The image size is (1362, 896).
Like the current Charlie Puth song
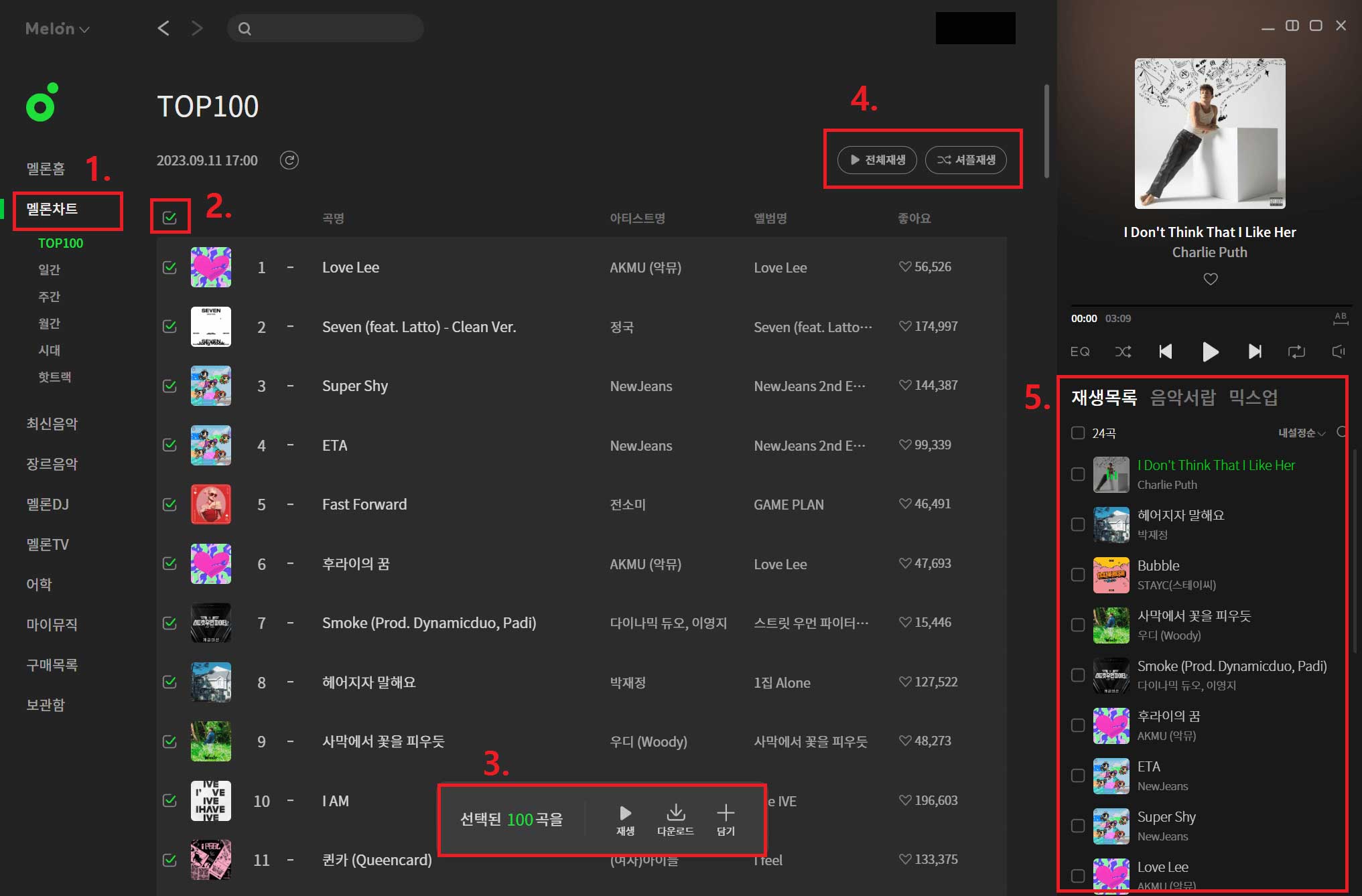pos(1210,279)
